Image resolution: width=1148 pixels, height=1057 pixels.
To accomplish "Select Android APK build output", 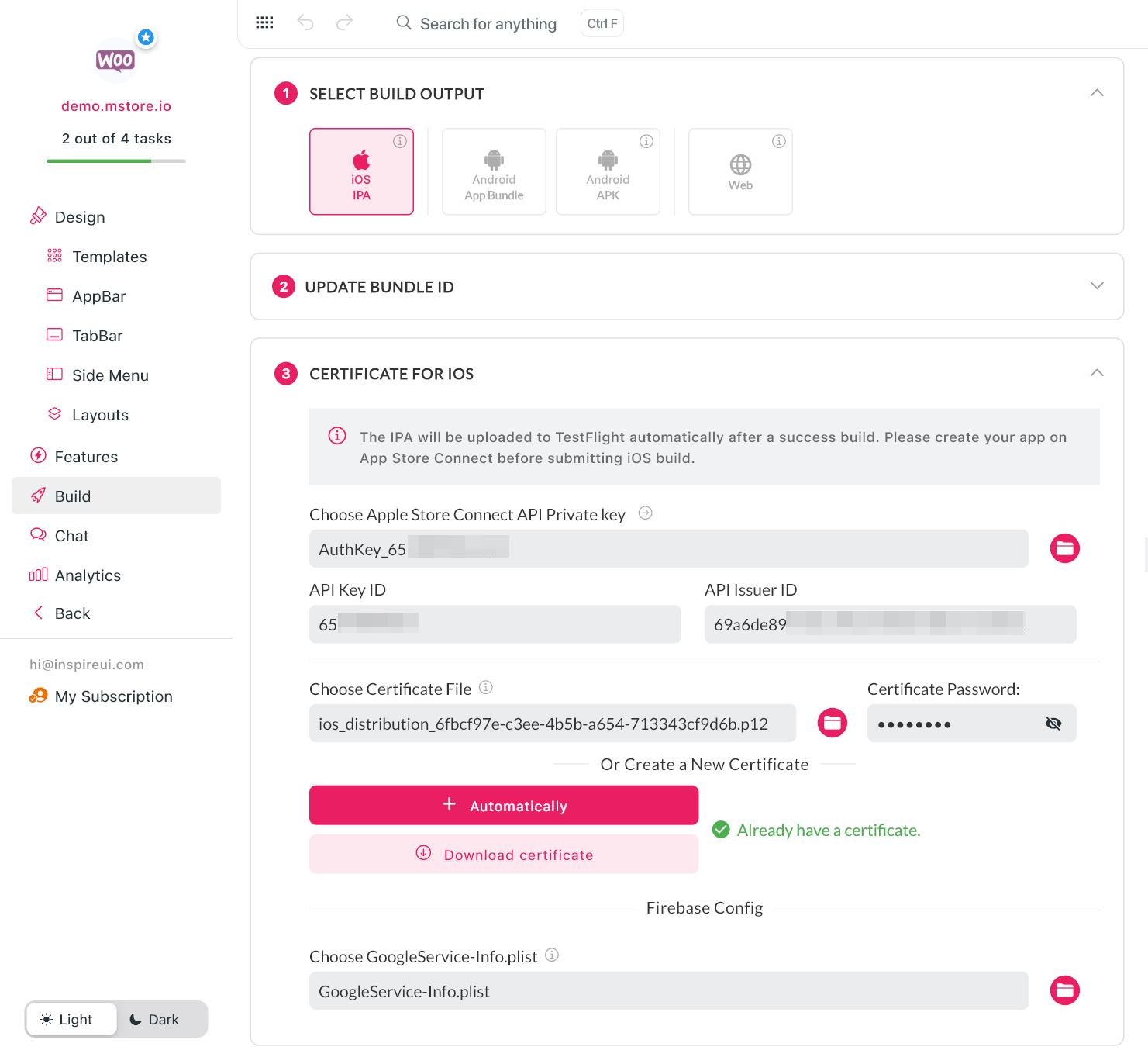I will [x=608, y=171].
